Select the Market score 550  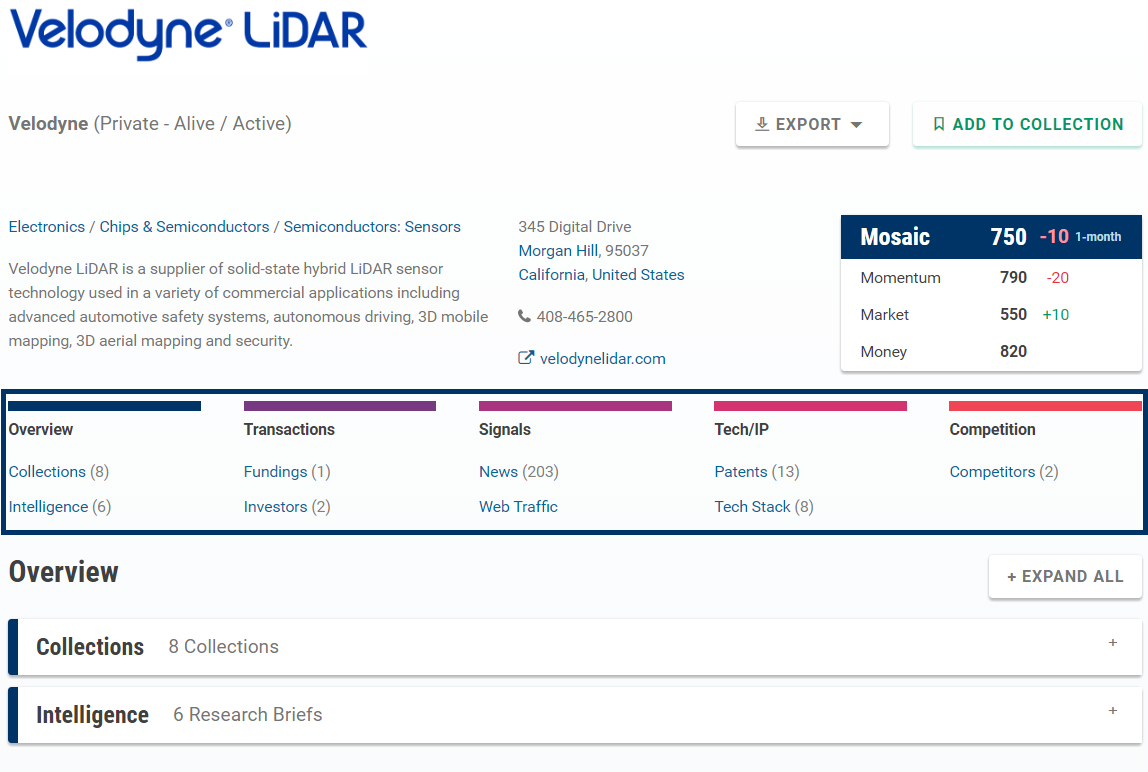1013,315
